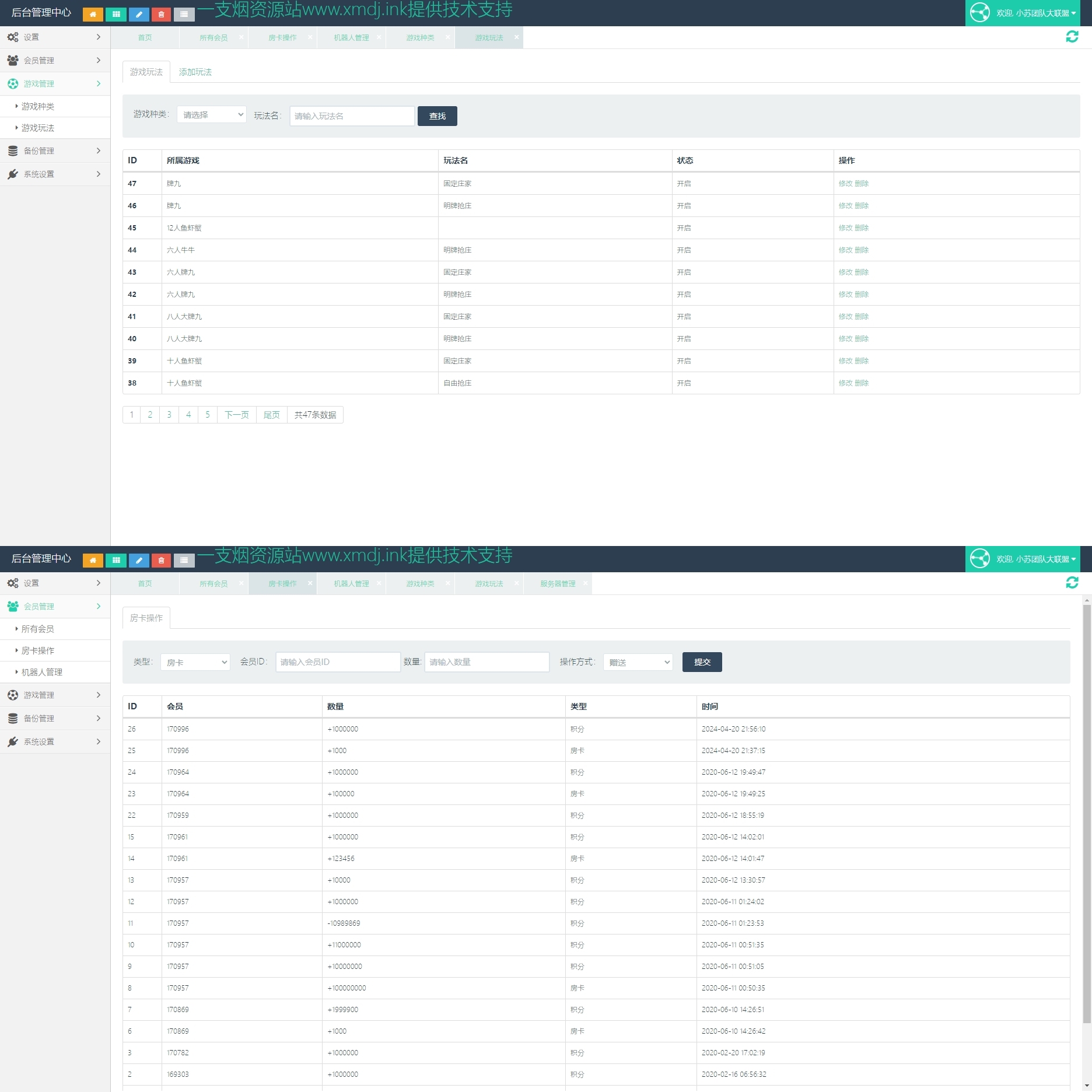
Task: Click green 会员管理 users icon on 房卡操作 screen
Action: tap(13, 606)
